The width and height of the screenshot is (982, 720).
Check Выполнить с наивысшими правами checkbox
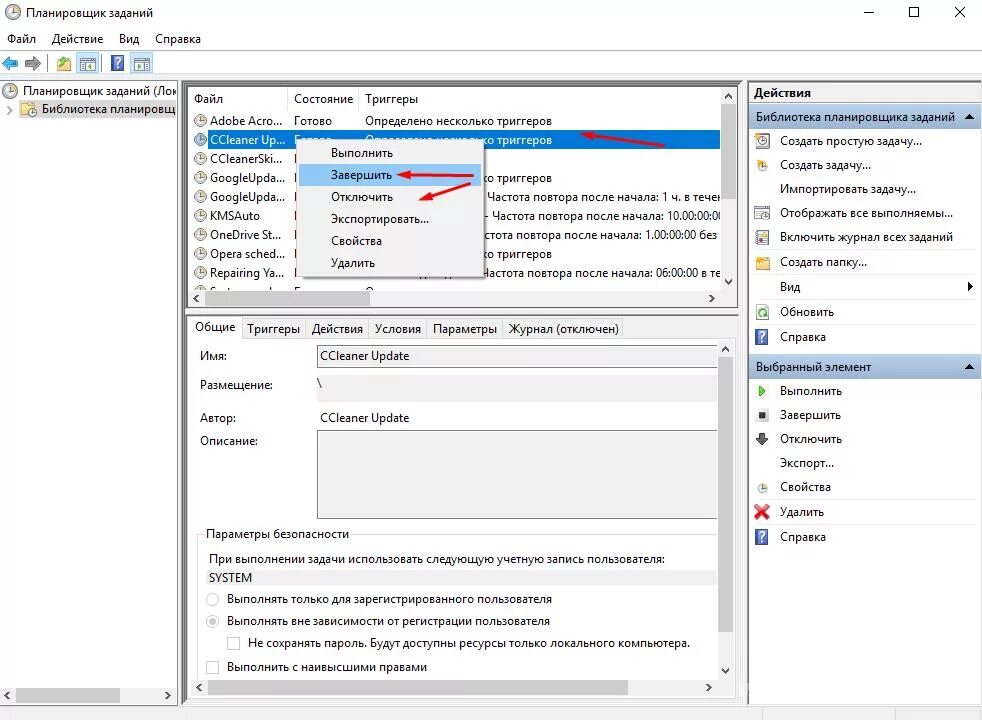pos(212,667)
